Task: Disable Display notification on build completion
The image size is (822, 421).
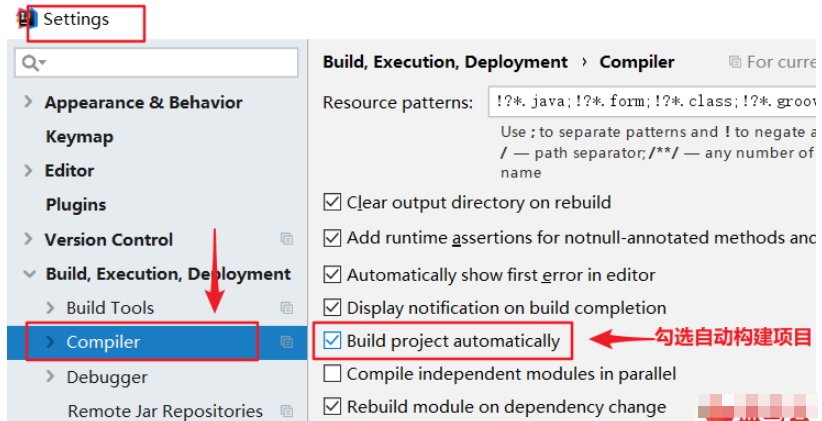Action: tap(333, 308)
